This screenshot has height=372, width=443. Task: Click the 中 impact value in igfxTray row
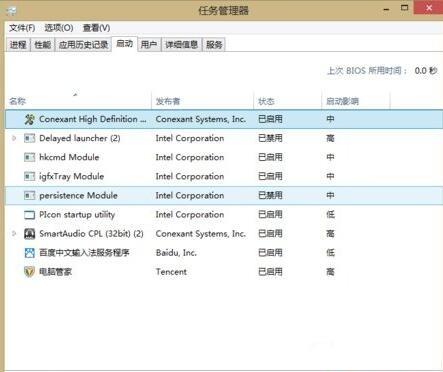click(330, 176)
